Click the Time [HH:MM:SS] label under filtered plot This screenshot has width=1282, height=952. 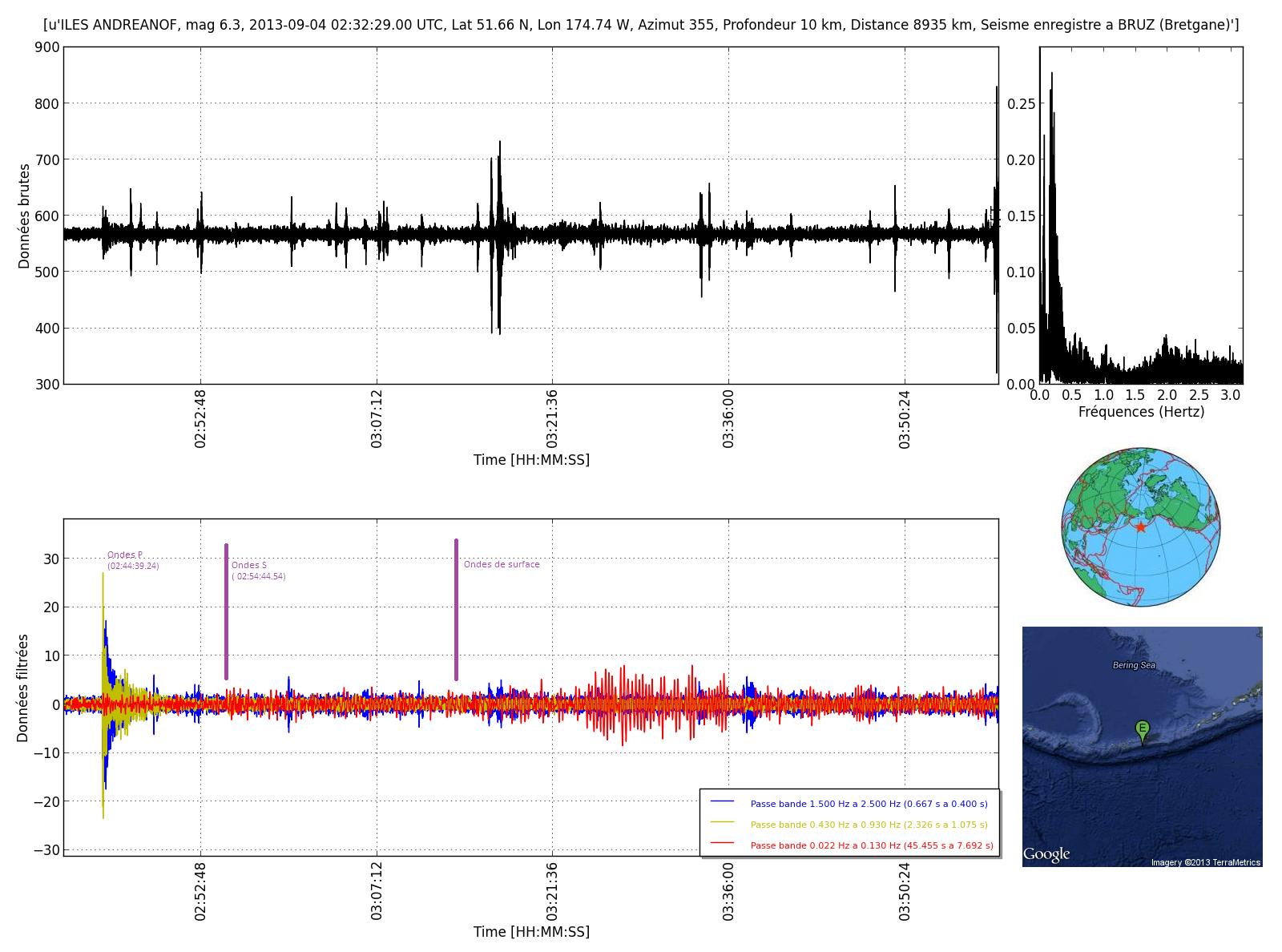[x=531, y=932]
